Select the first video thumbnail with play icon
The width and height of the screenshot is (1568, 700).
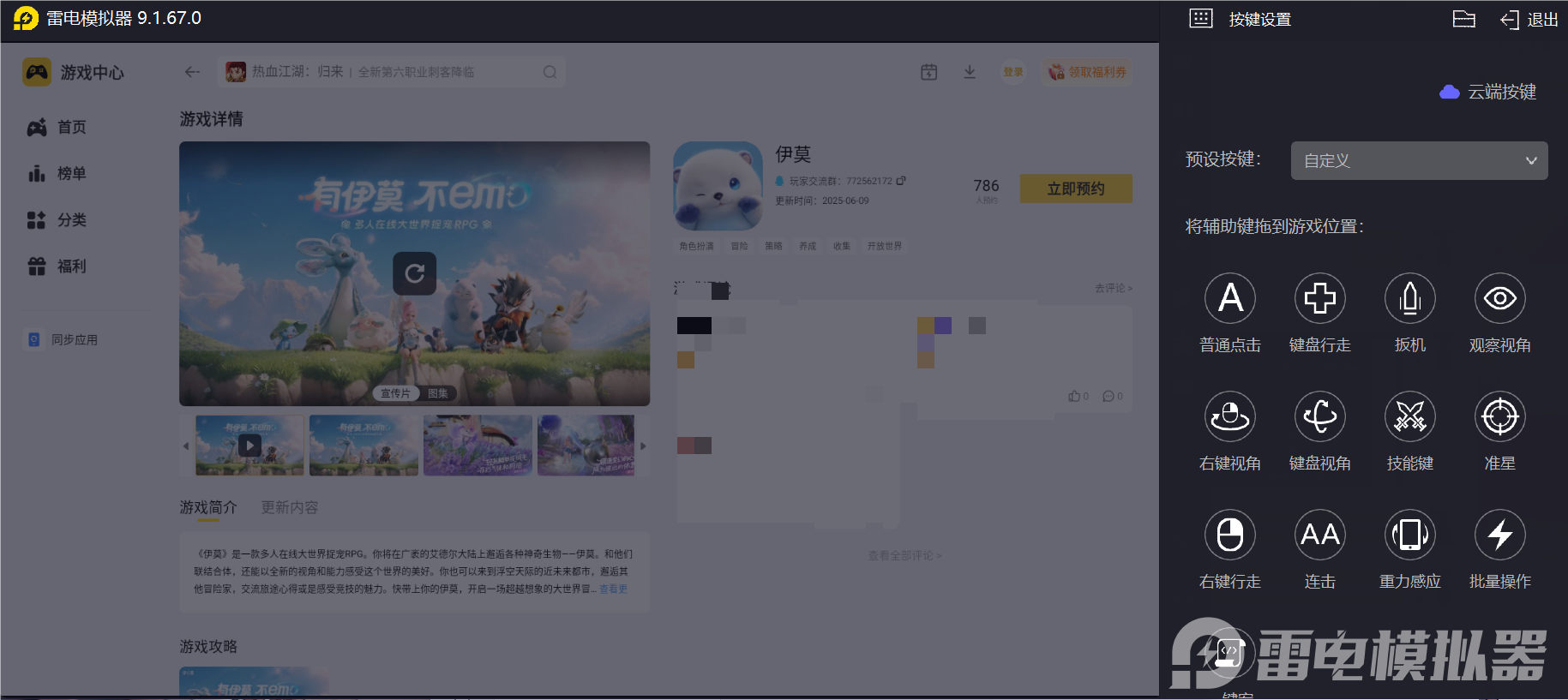pos(249,446)
